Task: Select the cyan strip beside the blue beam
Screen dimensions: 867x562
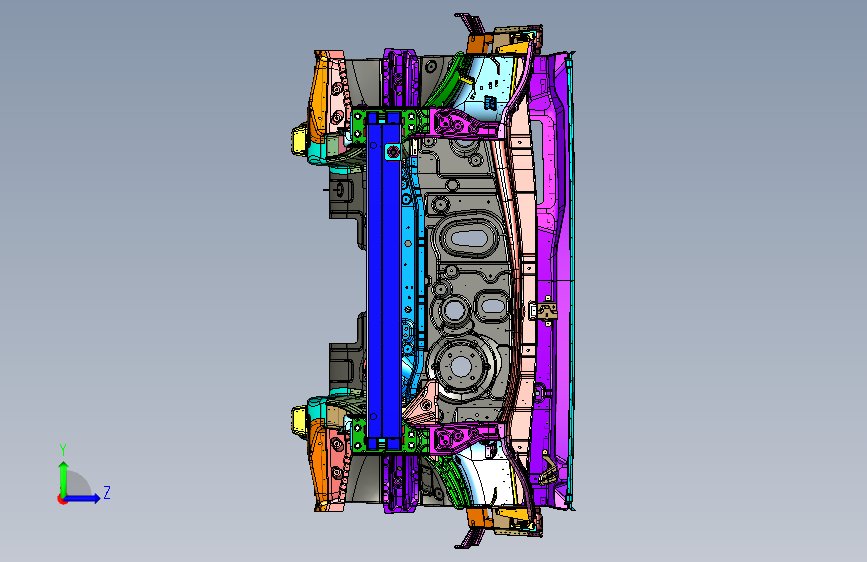Action: [x=413, y=277]
